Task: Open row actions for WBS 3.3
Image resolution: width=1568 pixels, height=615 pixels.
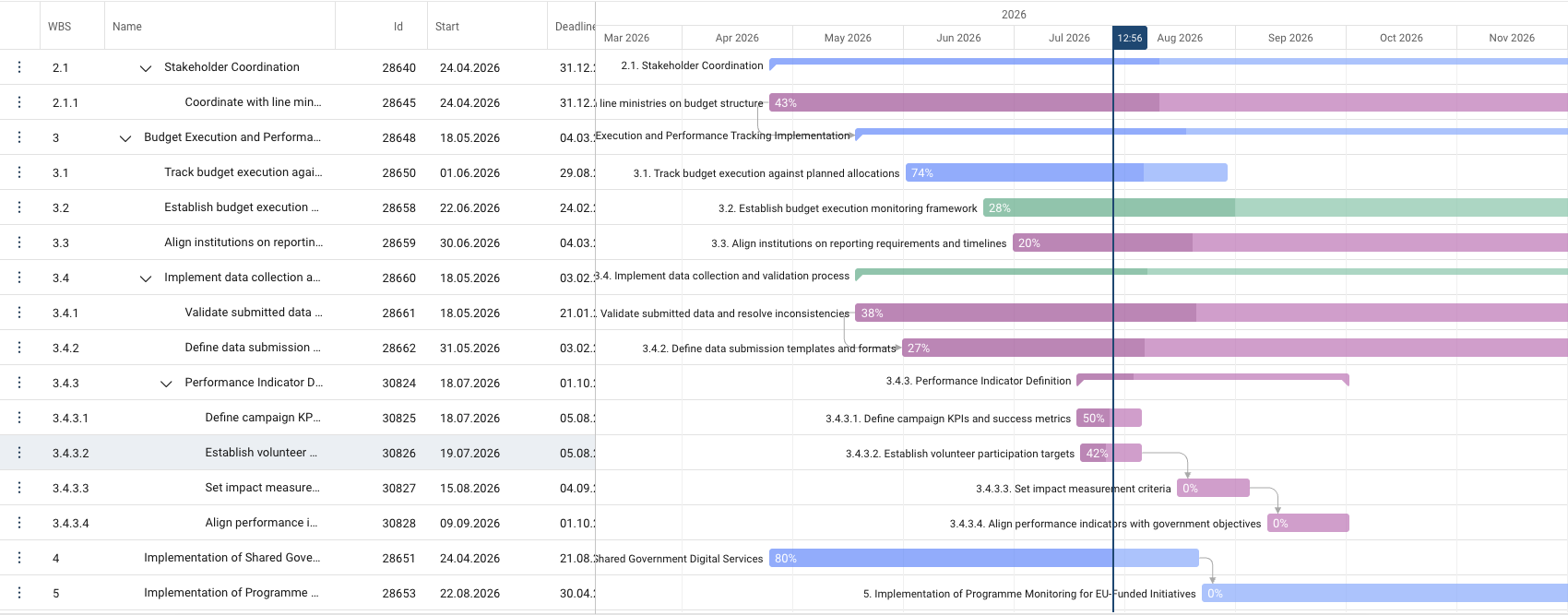Action: tap(19, 242)
